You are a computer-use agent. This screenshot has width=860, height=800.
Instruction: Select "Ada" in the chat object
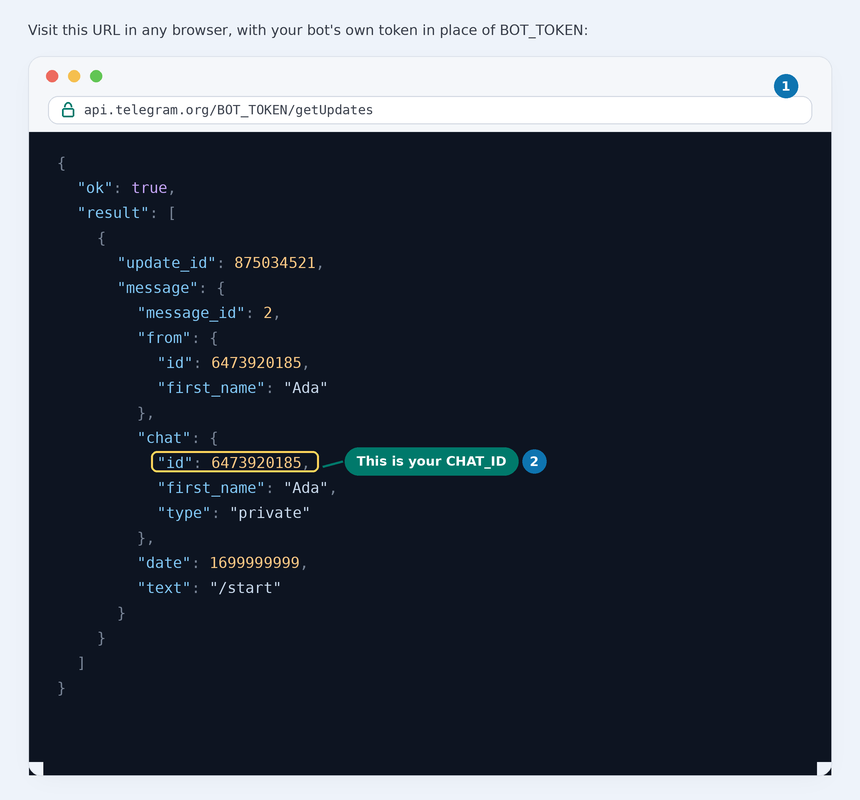[305, 488]
